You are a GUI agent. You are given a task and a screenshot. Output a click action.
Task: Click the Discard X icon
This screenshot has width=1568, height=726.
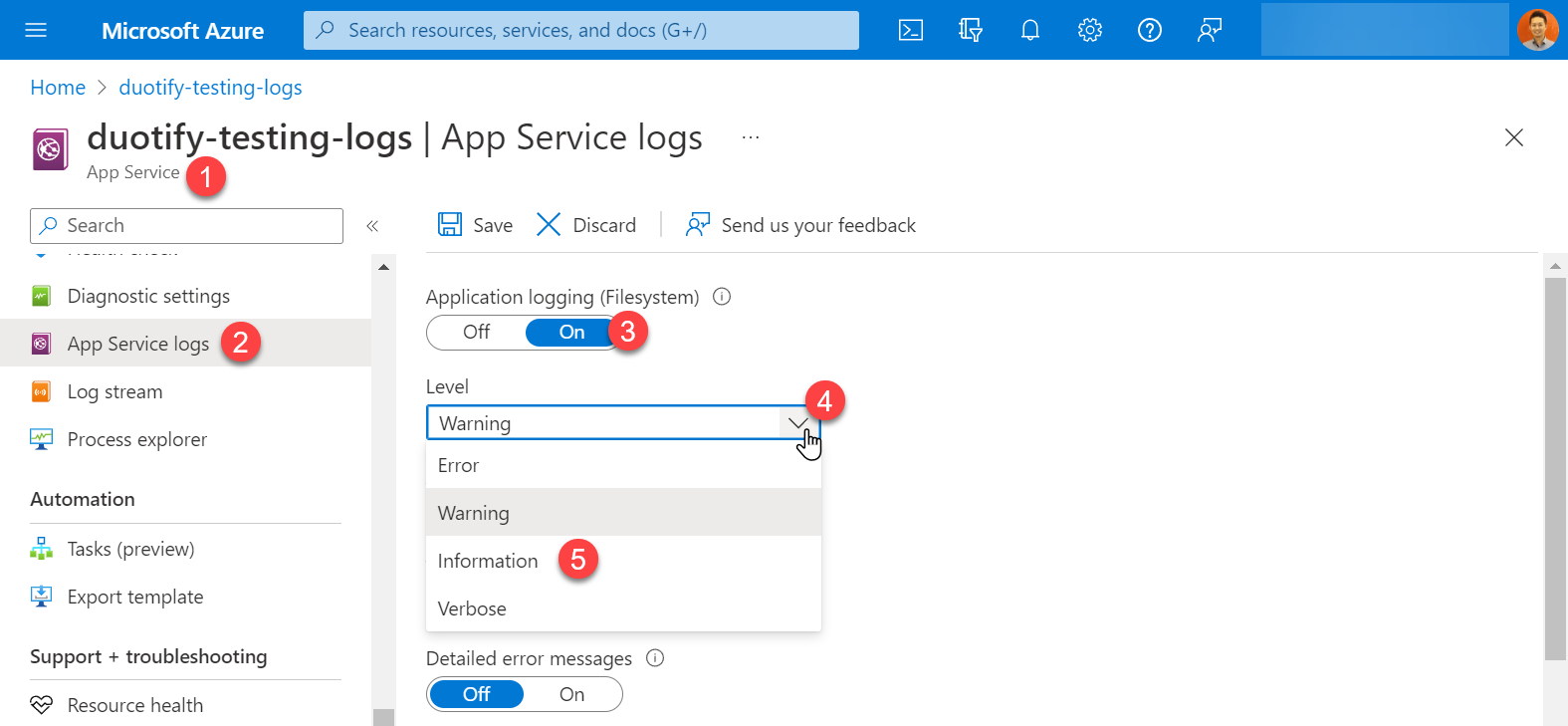pyautogui.click(x=549, y=224)
